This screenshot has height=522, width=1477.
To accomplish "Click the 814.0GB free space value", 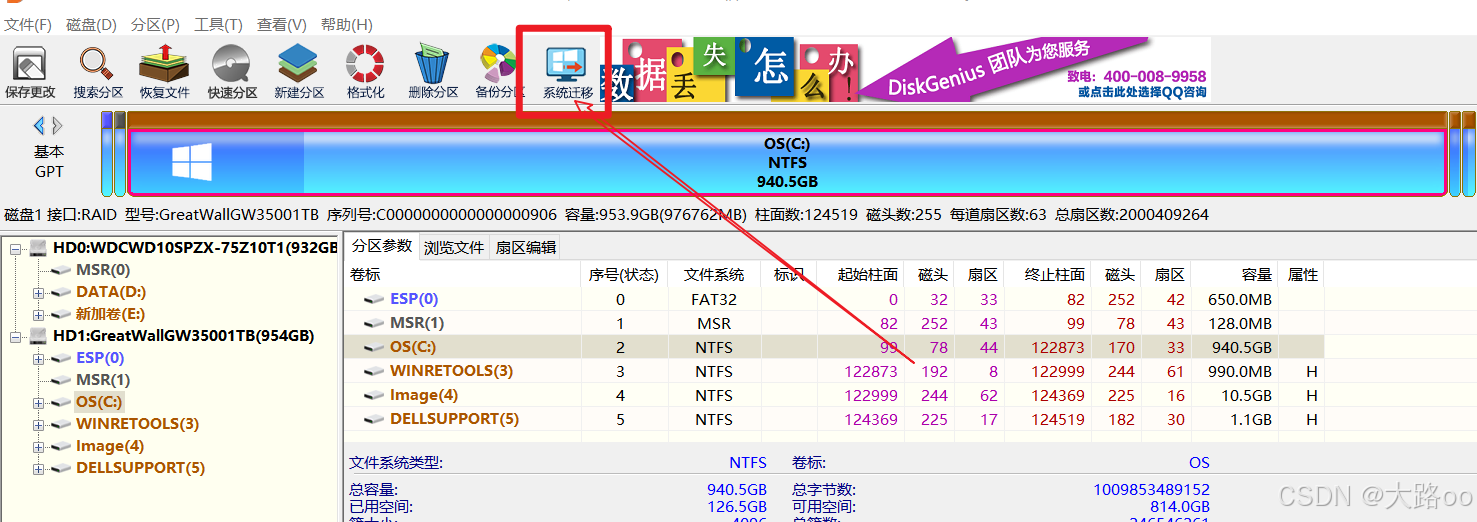I will 1178,507.
